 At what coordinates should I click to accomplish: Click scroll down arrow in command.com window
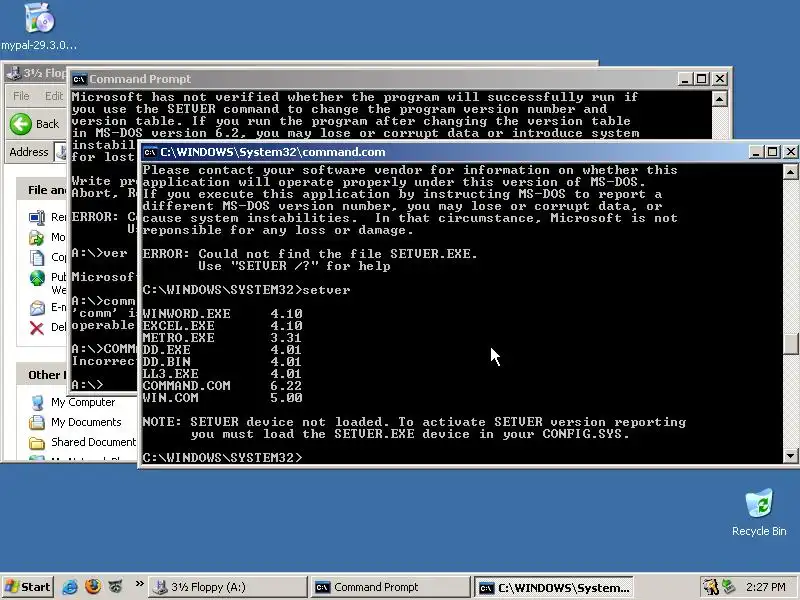point(790,456)
